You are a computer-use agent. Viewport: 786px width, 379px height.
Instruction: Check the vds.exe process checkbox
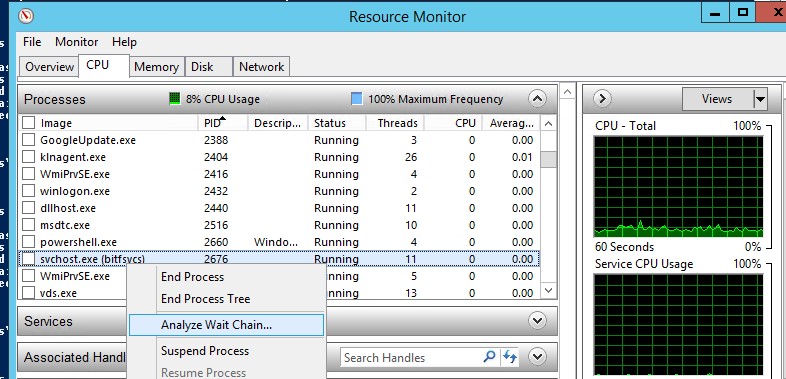tap(29, 293)
